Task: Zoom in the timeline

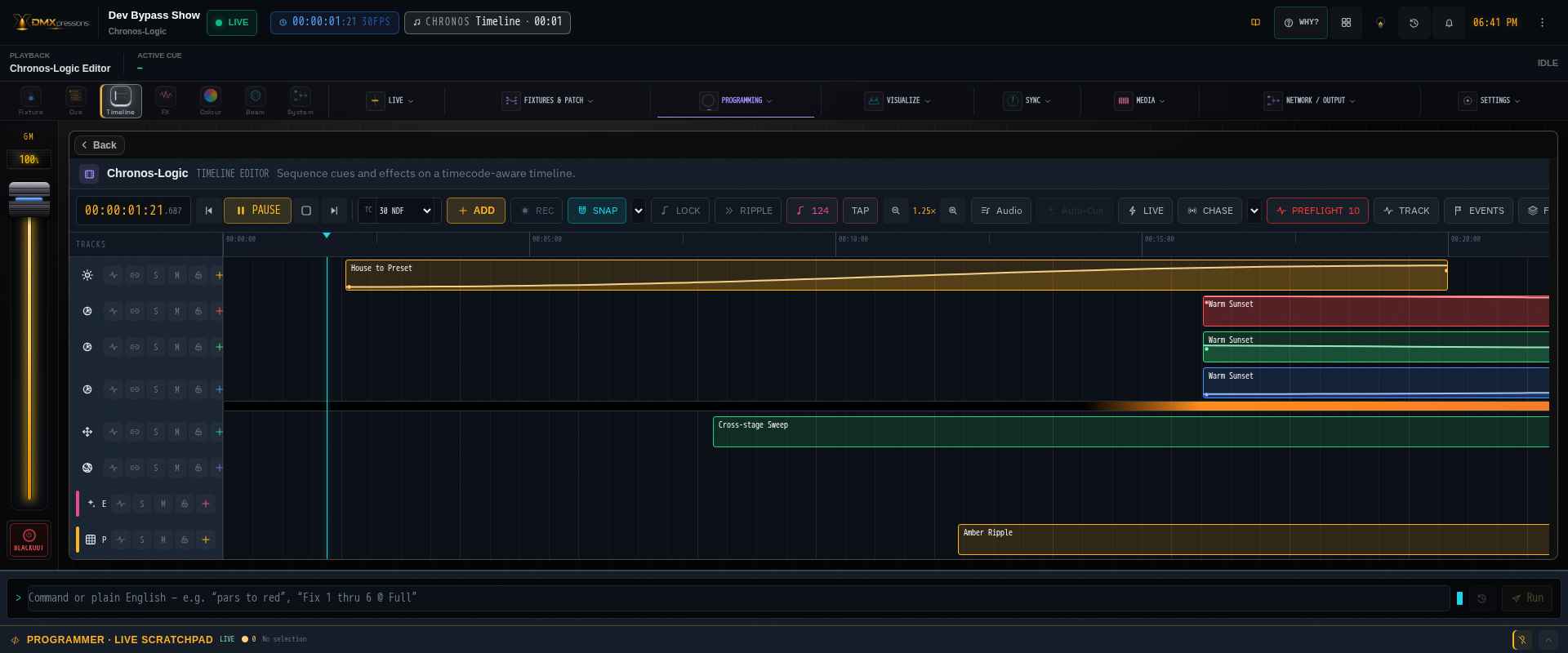Action: coord(952,211)
